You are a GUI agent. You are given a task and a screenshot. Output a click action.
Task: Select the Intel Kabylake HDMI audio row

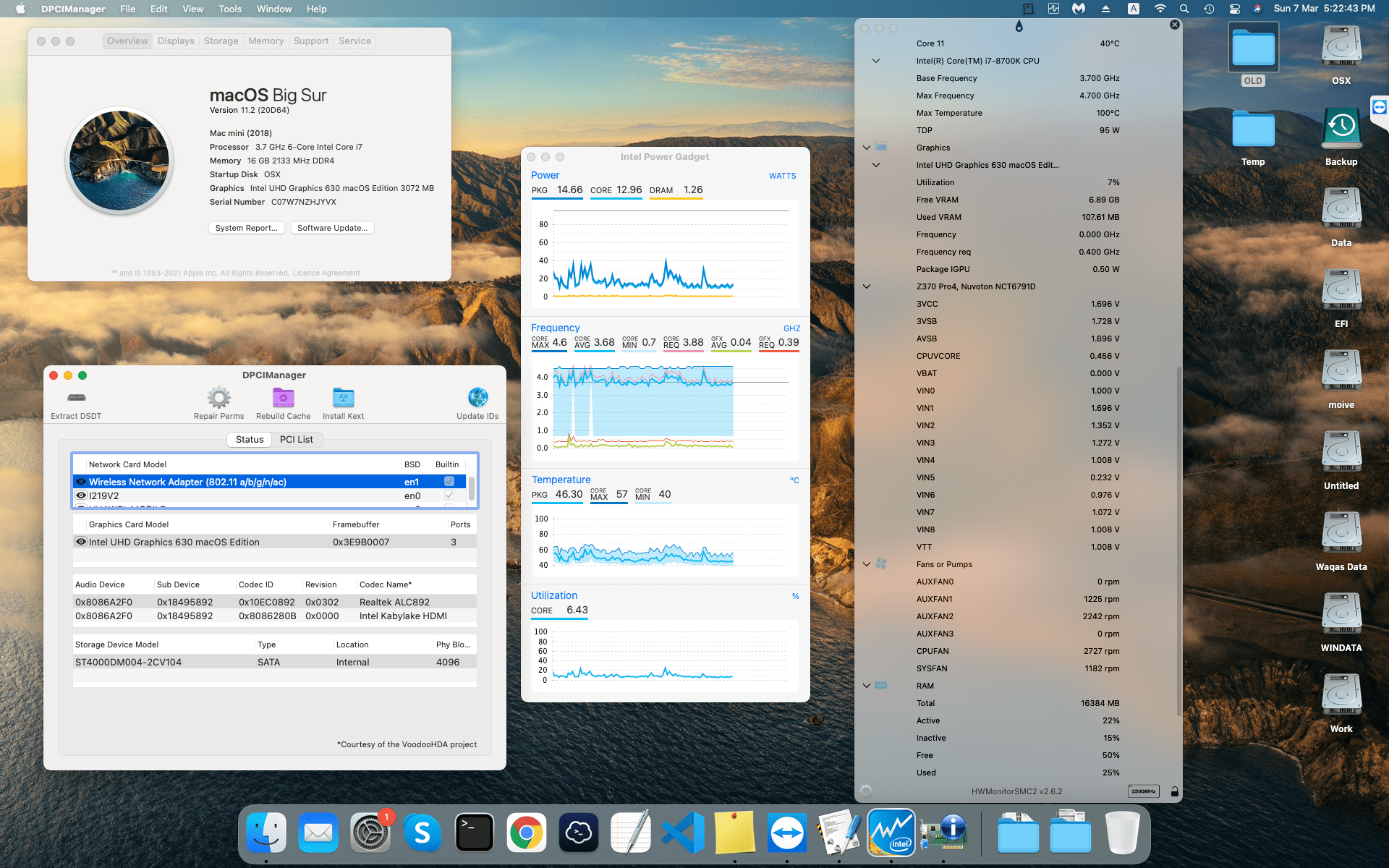(275, 616)
